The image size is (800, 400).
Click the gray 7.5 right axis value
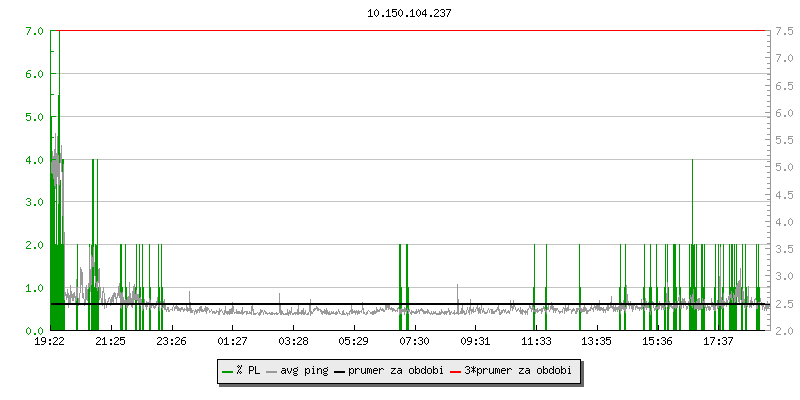tap(784, 31)
